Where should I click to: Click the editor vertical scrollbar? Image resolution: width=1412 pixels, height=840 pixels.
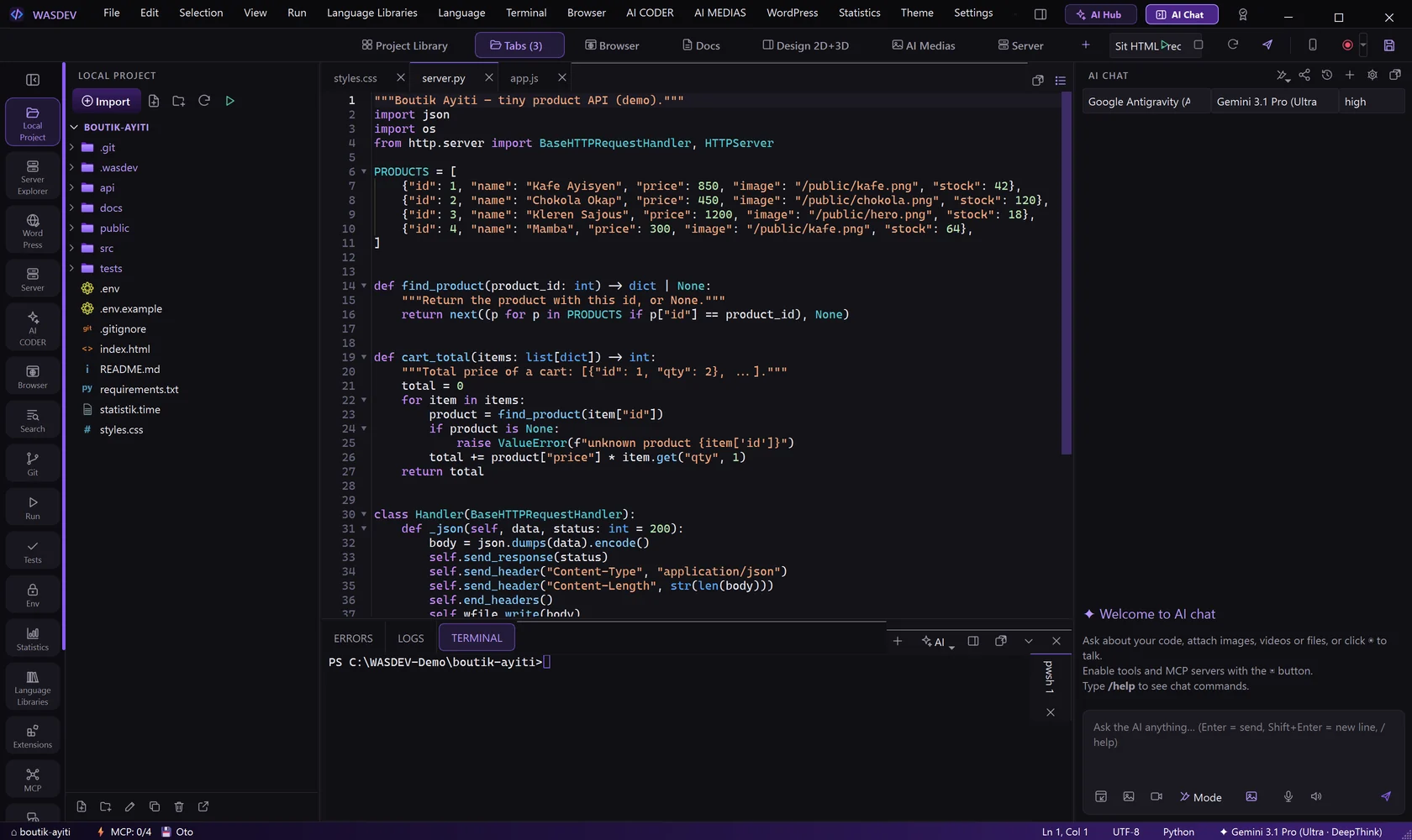pyautogui.click(x=1066, y=273)
